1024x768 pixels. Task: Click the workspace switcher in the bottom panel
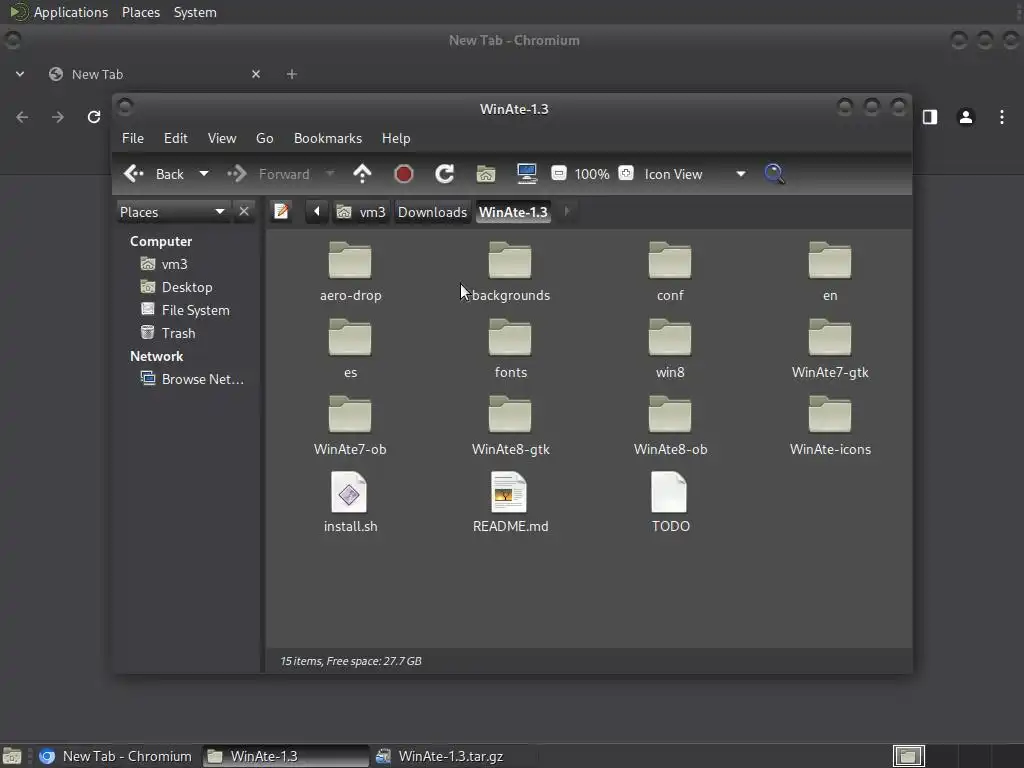(x=908, y=756)
